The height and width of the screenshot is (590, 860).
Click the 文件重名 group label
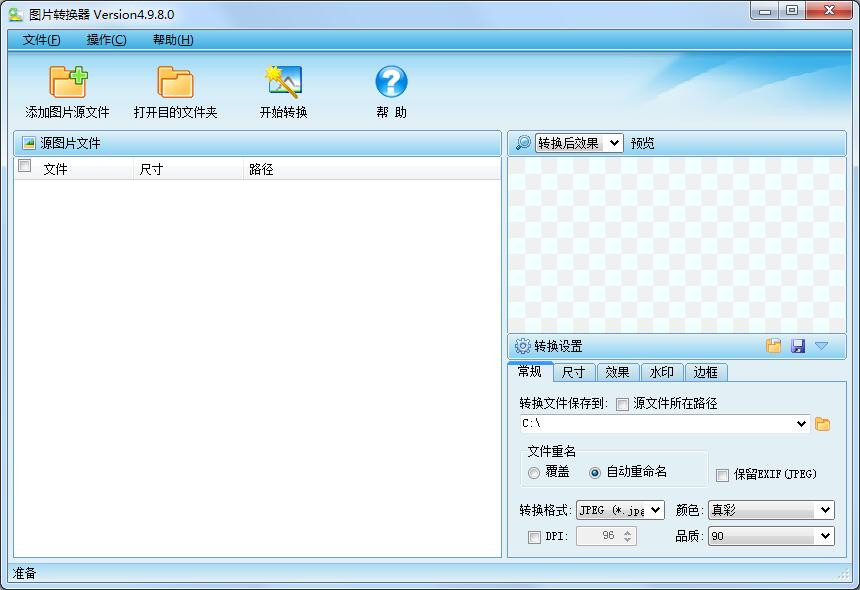pos(551,451)
